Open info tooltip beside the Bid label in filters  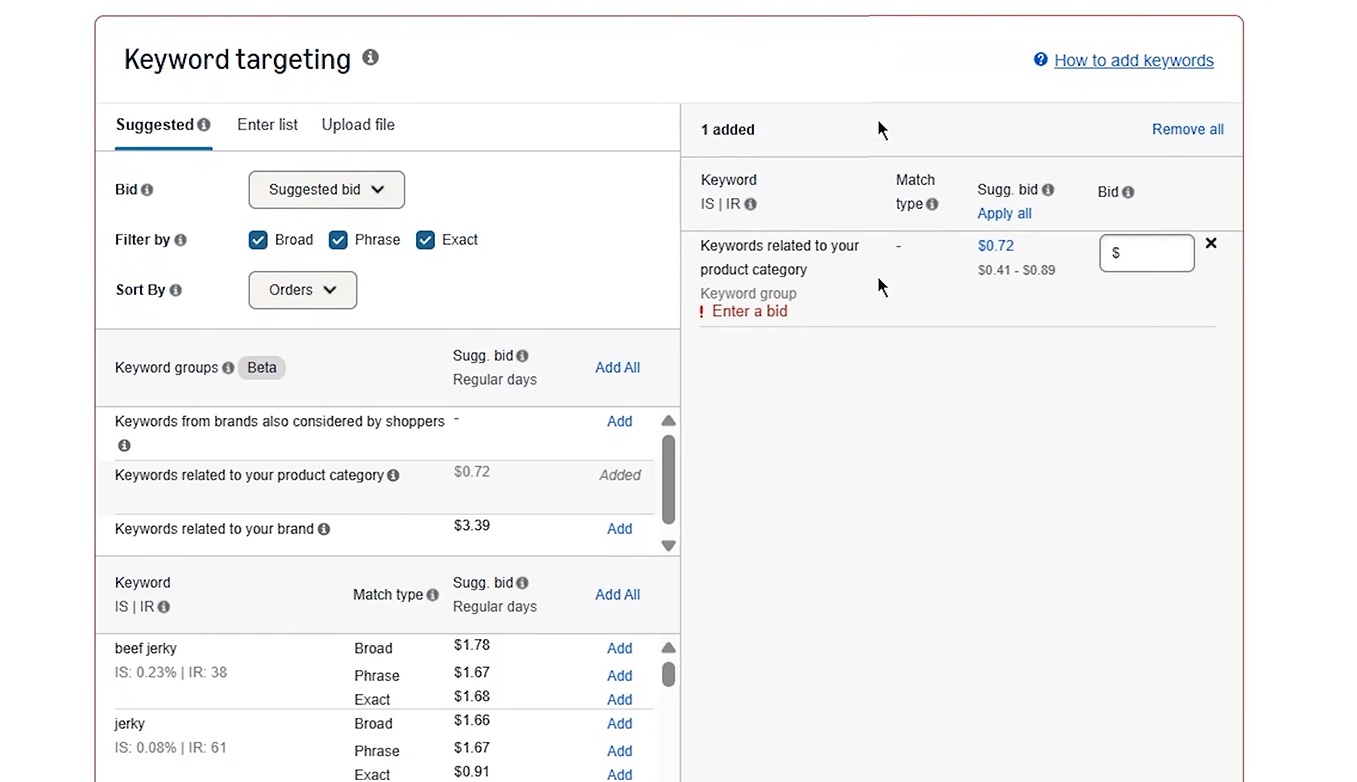pos(147,190)
